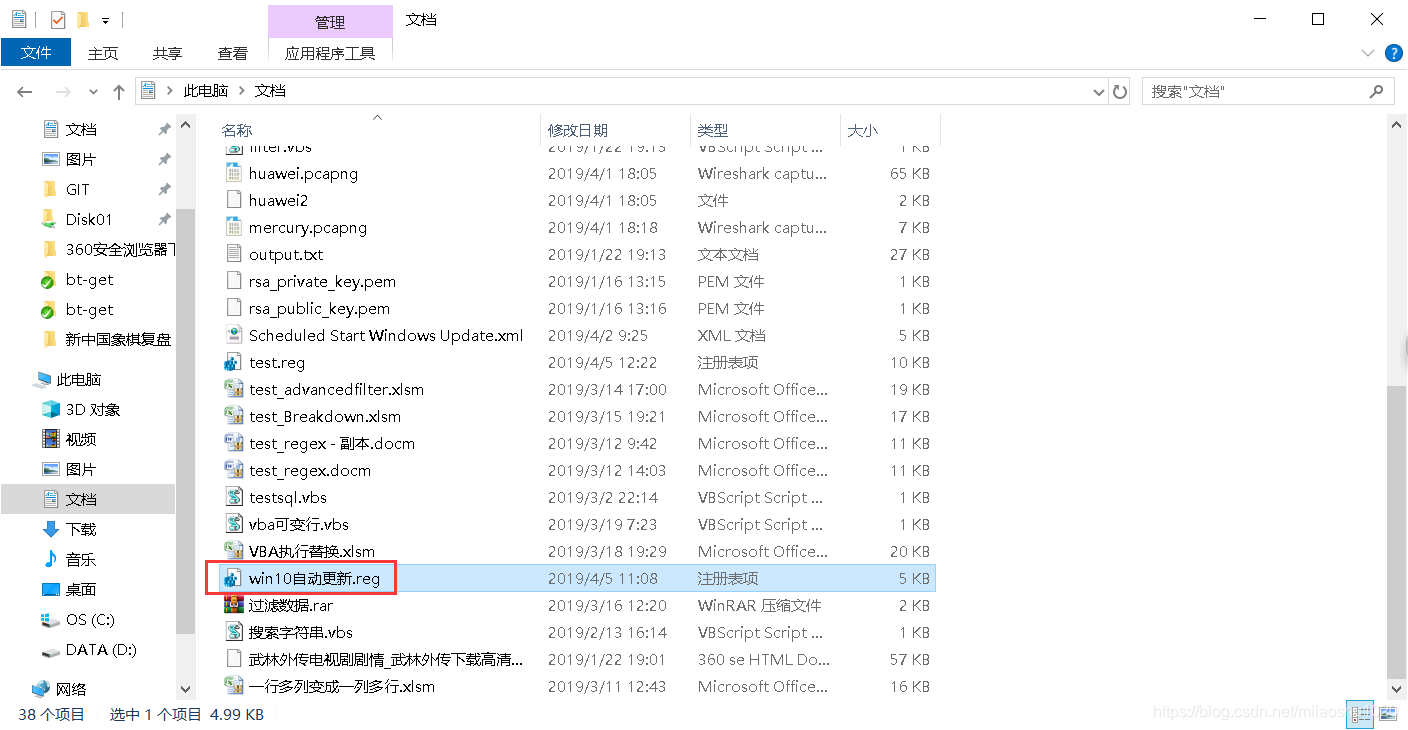The width and height of the screenshot is (1408, 730).
Task: Switch to large thumbnails view icon
Action: tap(1387, 714)
